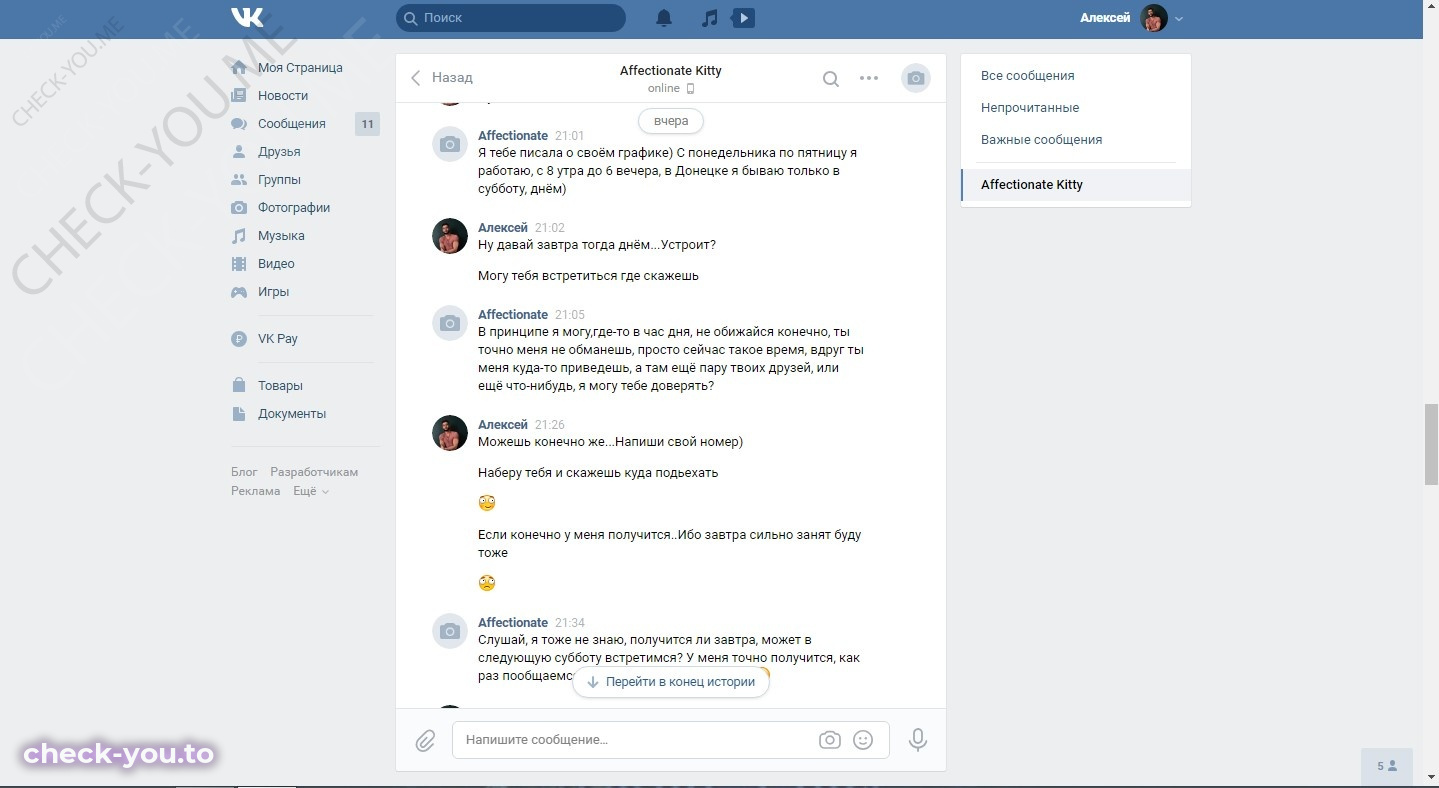The image size is (1439, 788).
Task: Open the music note icon in header
Action: click(x=709, y=18)
